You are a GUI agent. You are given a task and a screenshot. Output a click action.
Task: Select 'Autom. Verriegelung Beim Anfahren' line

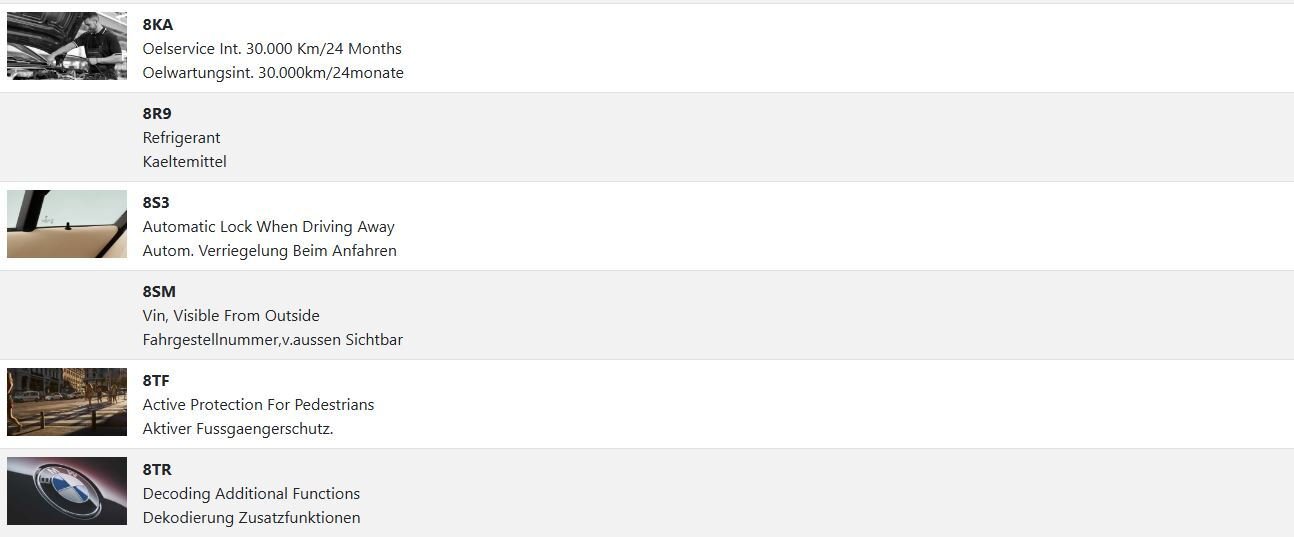click(x=270, y=251)
